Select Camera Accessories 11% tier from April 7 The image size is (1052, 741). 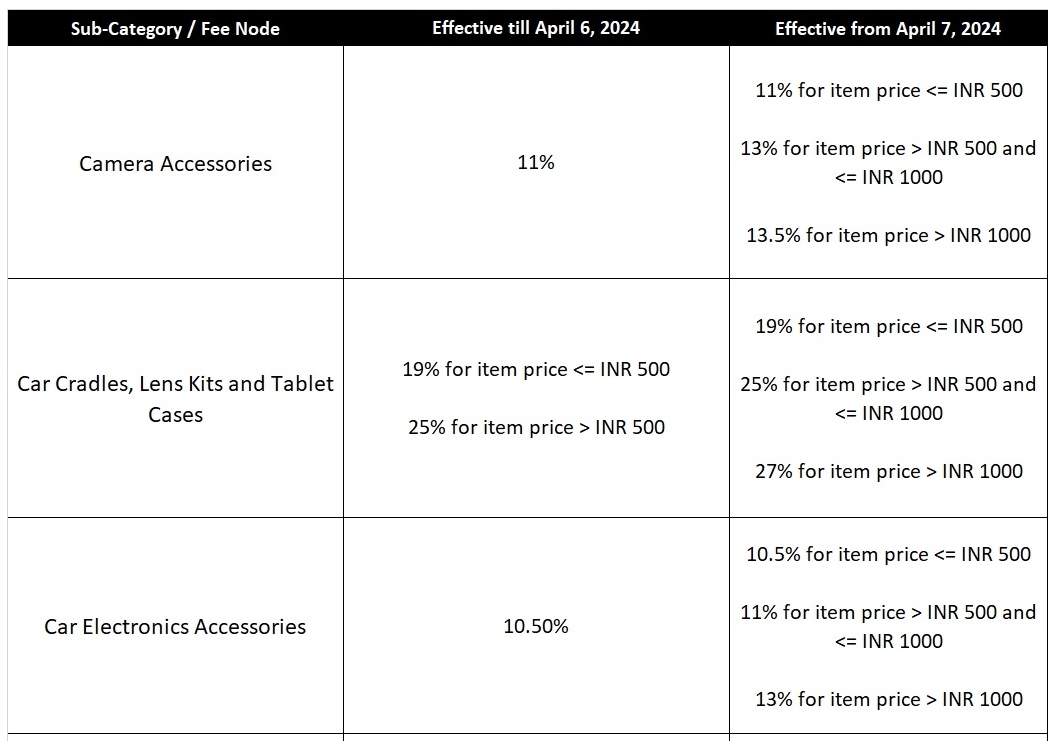pyautogui.click(x=888, y=90)
